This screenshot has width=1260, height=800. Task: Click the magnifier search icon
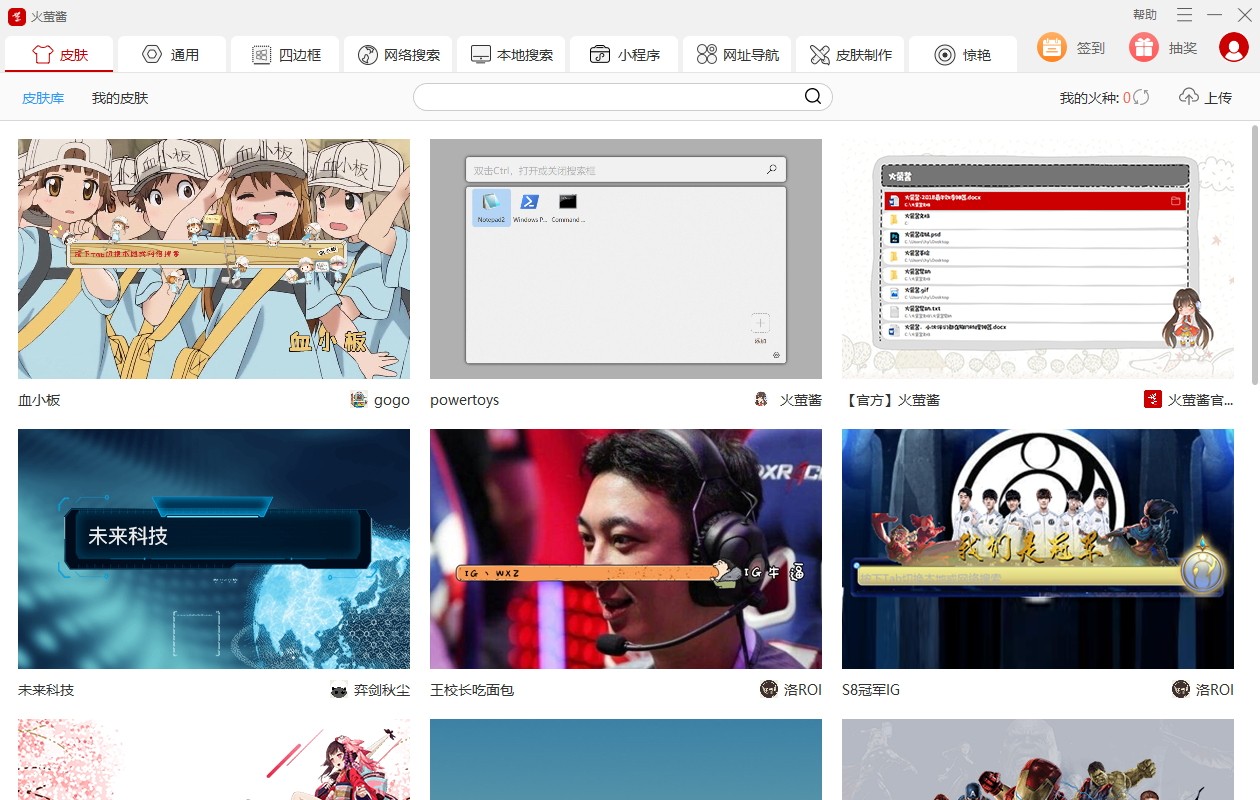[813, 97]
